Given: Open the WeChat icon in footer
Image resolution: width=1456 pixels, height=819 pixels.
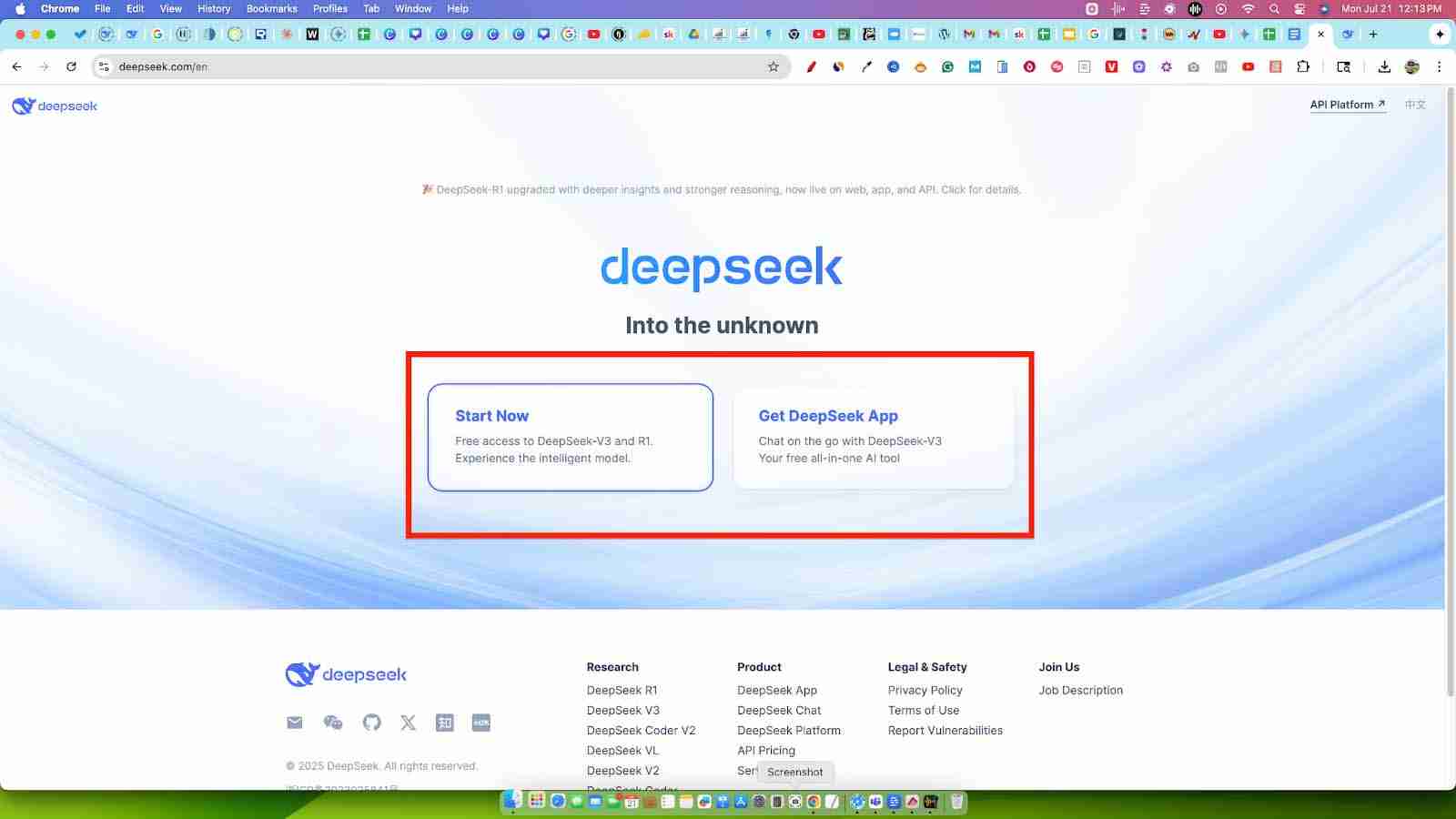Looking at the screenshot, I should (x=333, y=723).
